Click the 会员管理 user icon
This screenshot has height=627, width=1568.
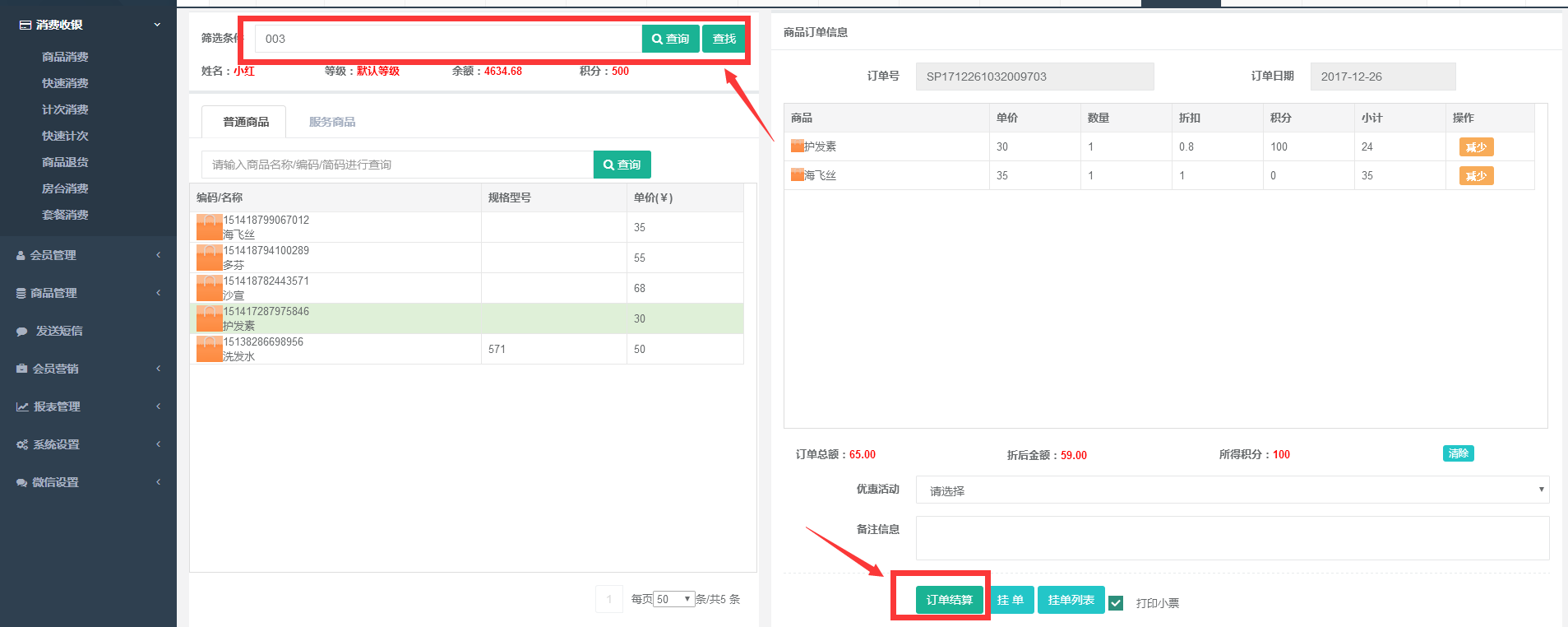click(x=21, y=256)
